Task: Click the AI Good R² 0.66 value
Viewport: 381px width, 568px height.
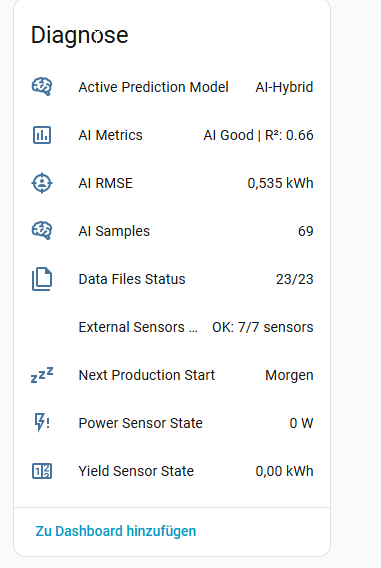Action: [x=258, y=135]
